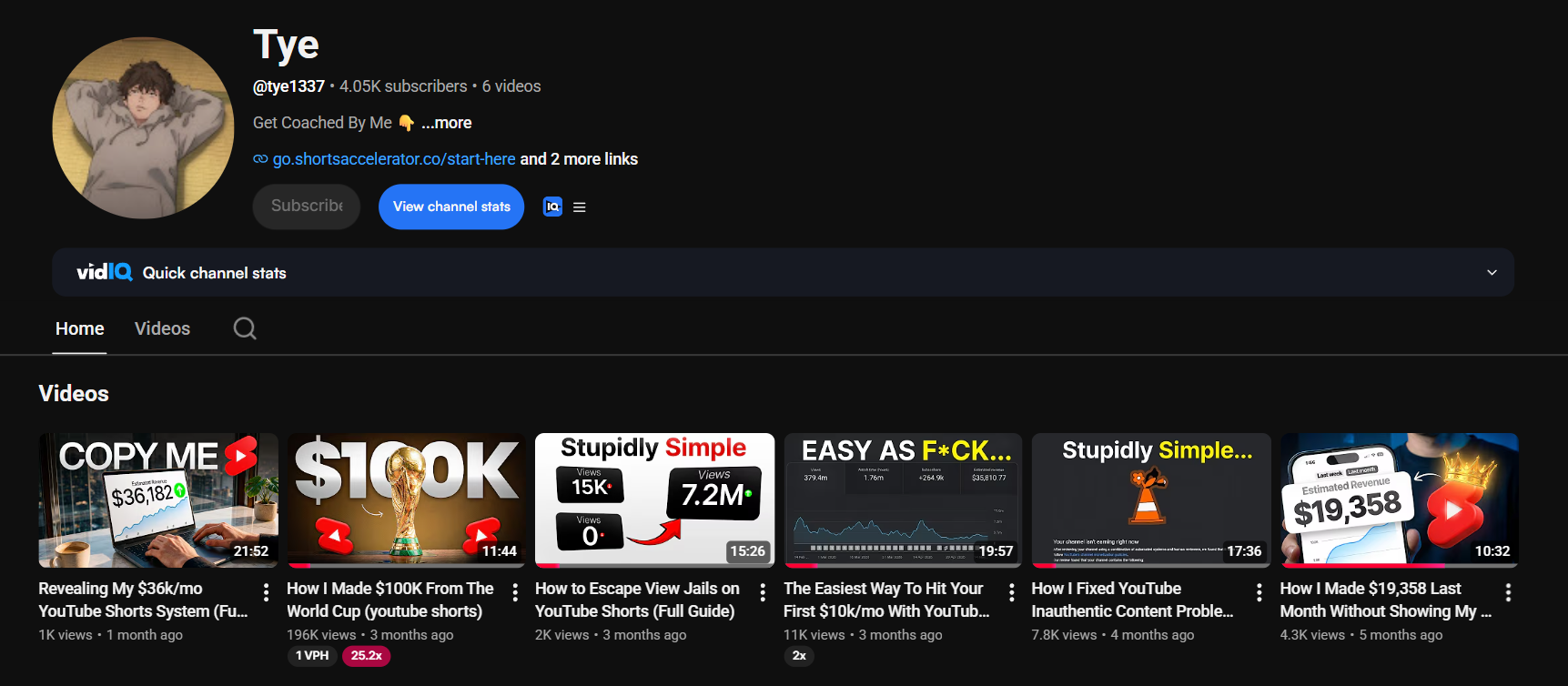Switch to the Home tab

(x=80, y=328)
